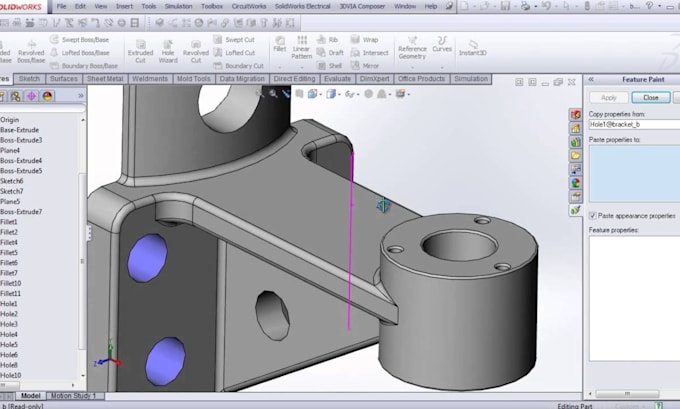680x409 pixels.
Task: Click the Copy properties from field
Action: pyautogui.click(x=634, y=124)
